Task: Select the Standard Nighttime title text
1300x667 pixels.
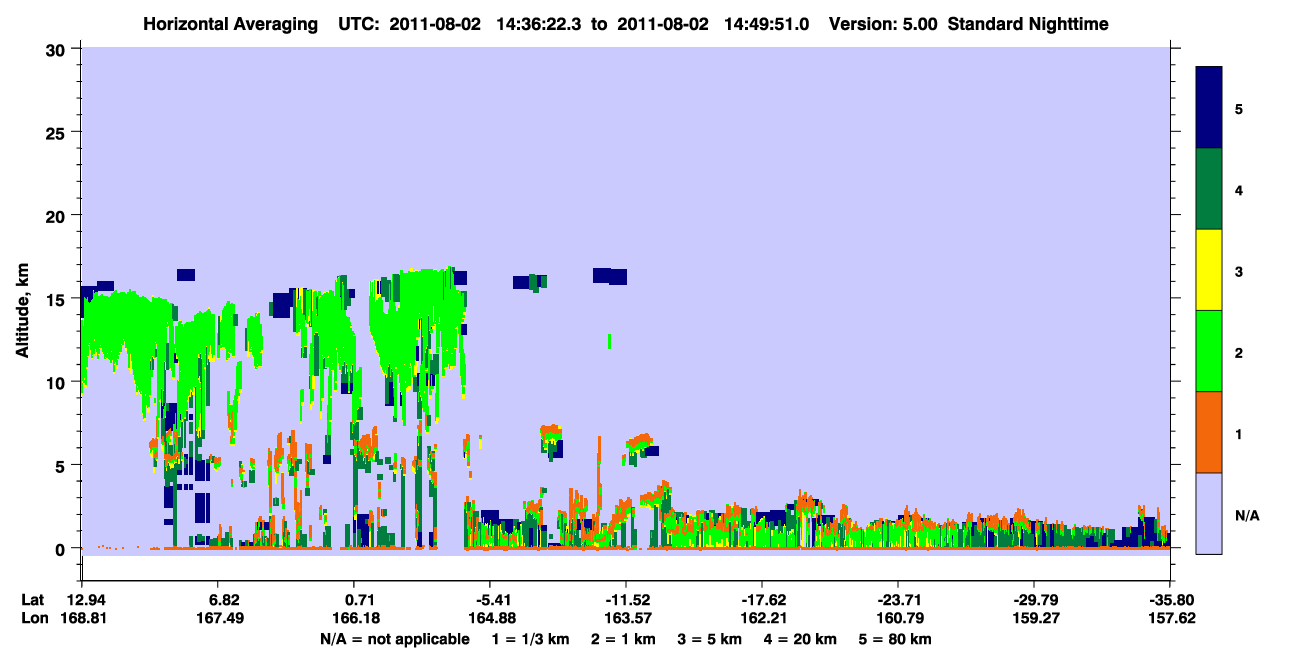Action: [1028, 23]
